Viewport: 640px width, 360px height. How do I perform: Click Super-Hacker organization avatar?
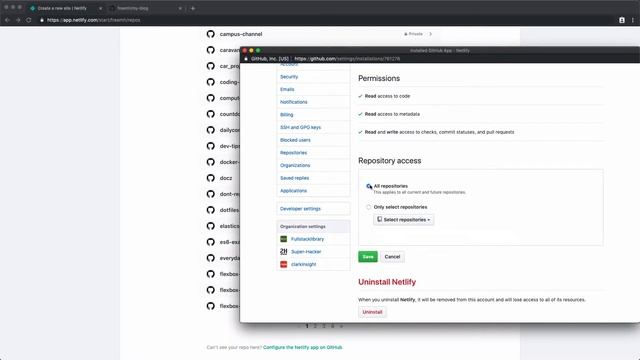[x=284, y=251]
